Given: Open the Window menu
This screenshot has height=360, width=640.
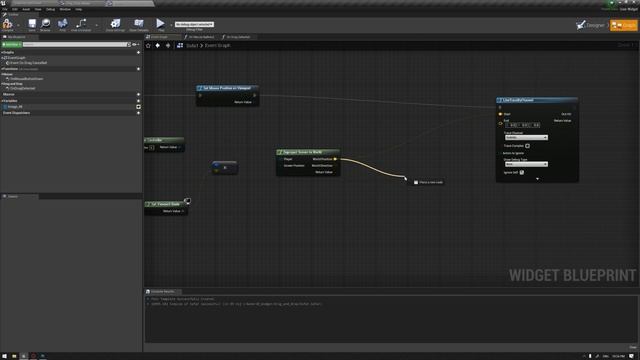Looking at the screenshot, I should [x=65, y=9].
